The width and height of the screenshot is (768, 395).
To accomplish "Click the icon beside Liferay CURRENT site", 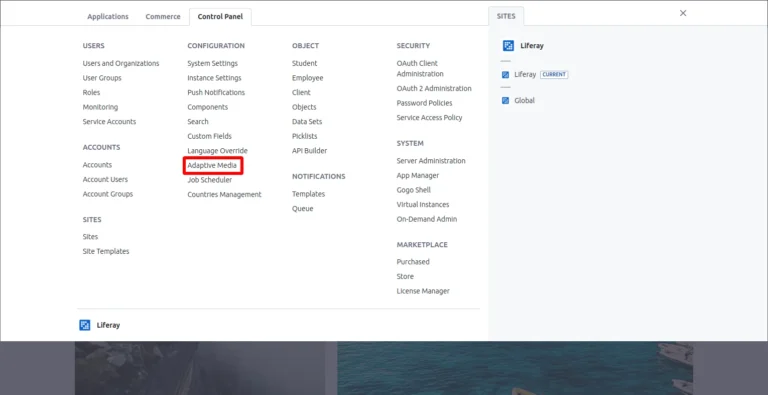I will 505,75.
